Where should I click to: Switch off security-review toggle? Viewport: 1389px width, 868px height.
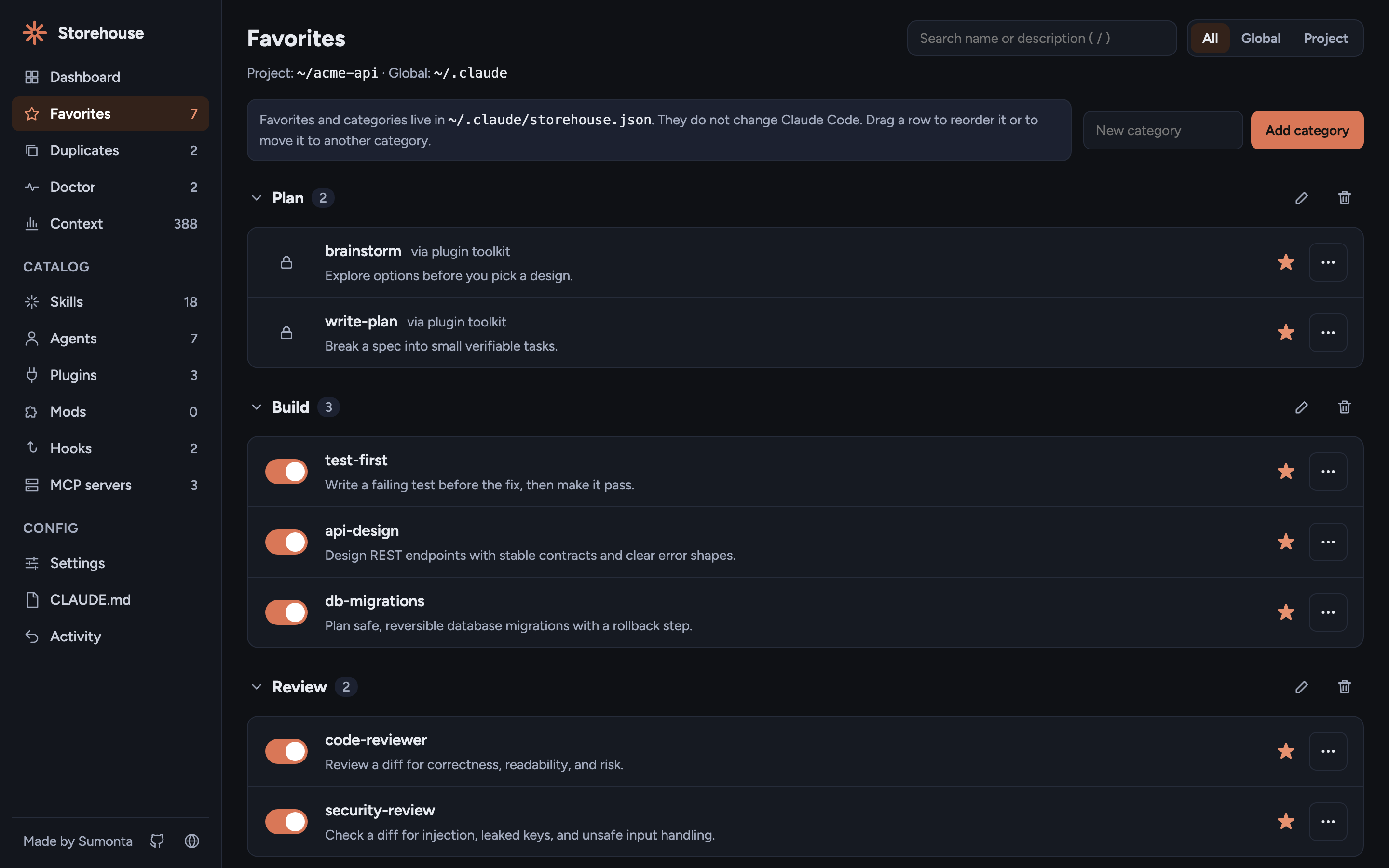286,822
